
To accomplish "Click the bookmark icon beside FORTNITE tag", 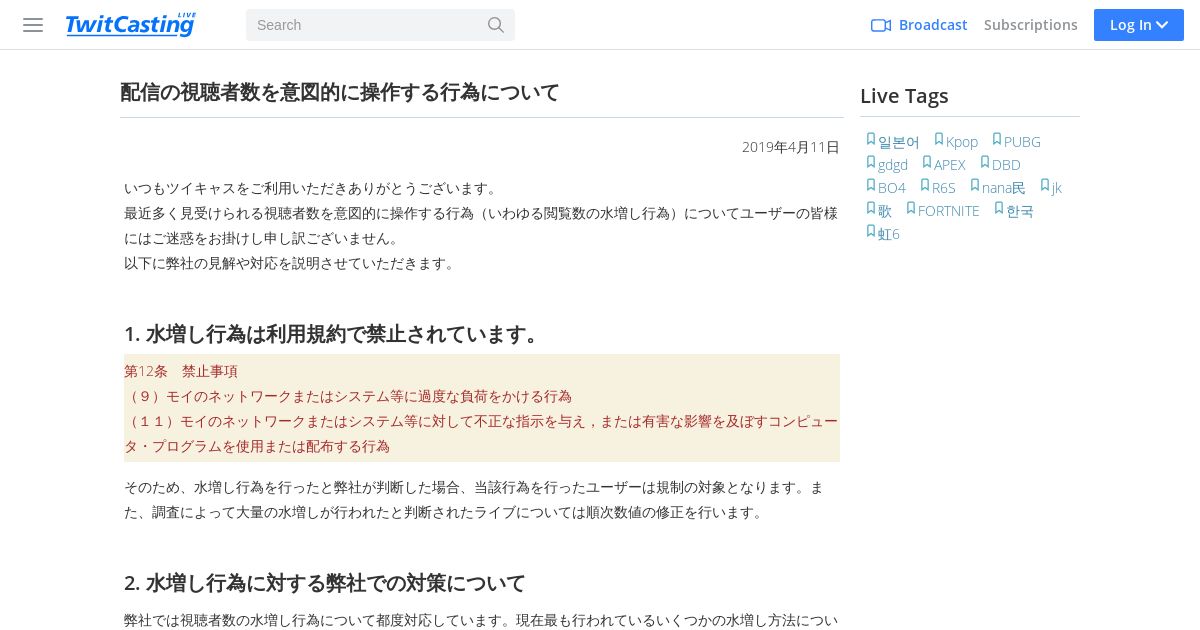I will 911,209.
